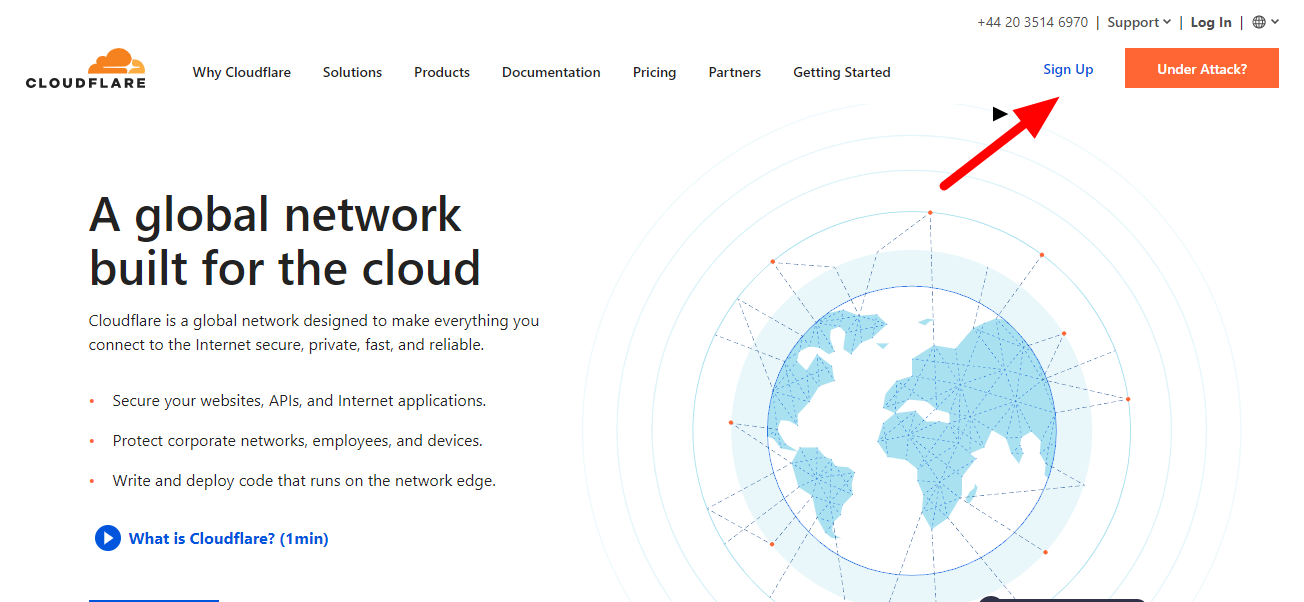Open the Why Cloudflare menu

click(242, 72)
